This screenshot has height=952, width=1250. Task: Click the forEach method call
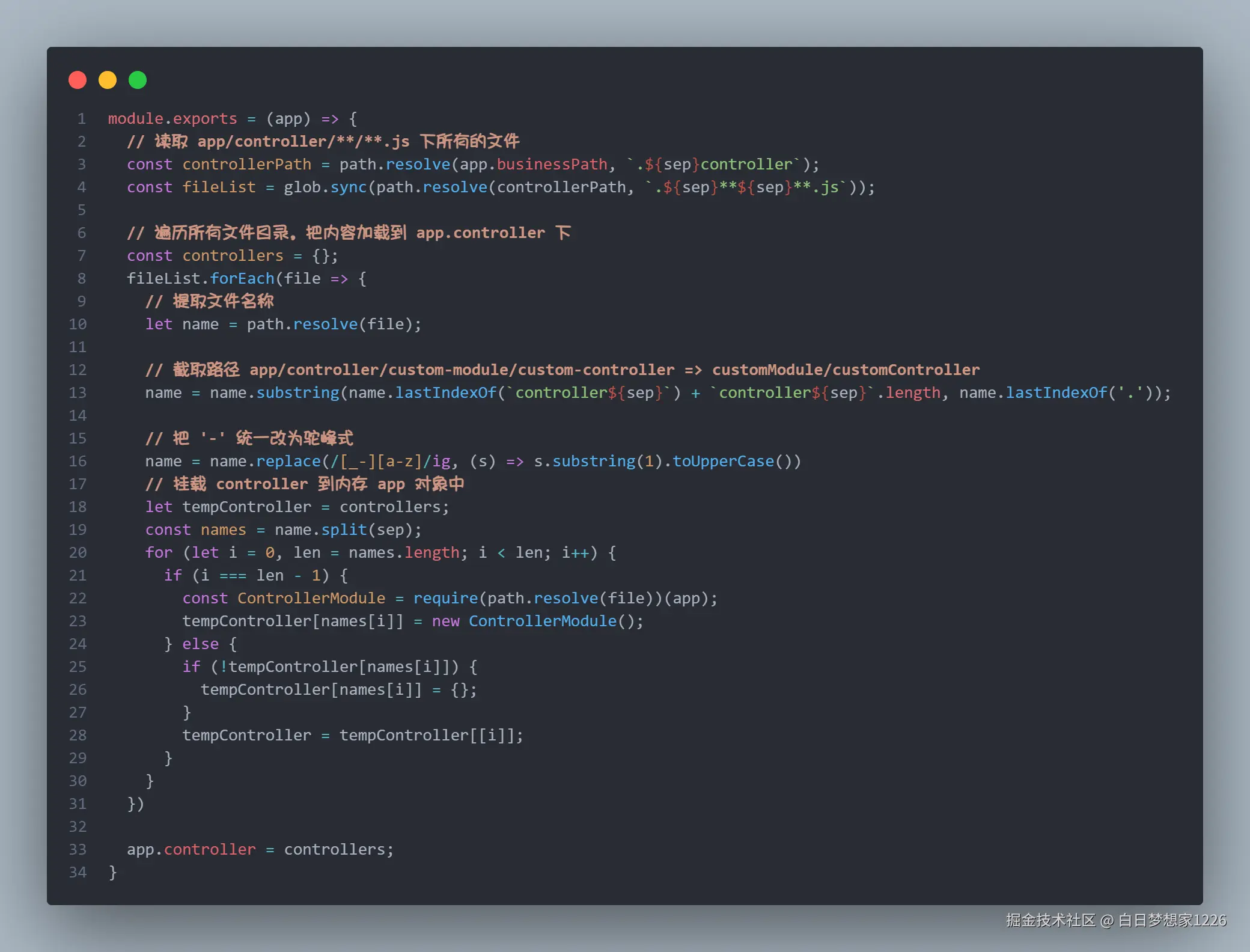242,278
